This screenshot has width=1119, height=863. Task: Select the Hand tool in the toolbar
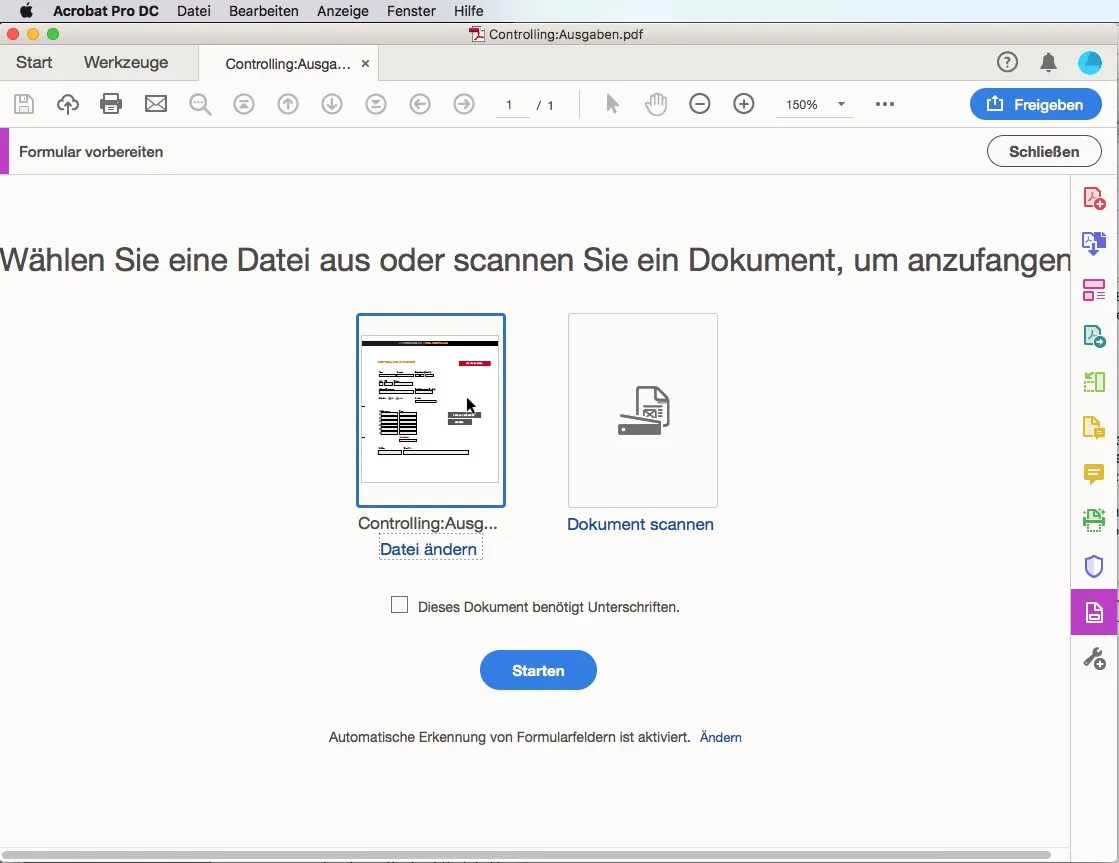click(x=656, y=104)
